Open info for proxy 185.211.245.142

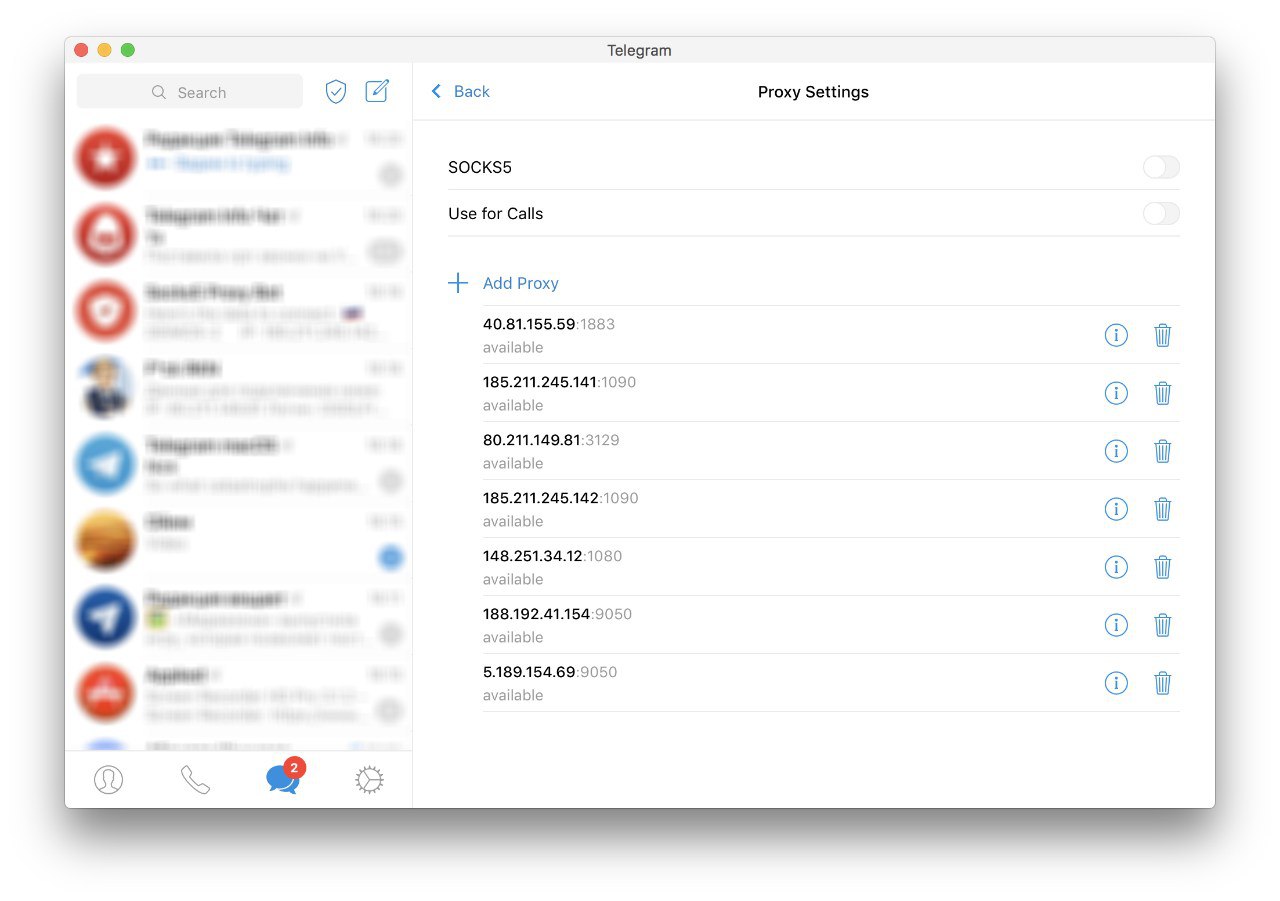1116,509
